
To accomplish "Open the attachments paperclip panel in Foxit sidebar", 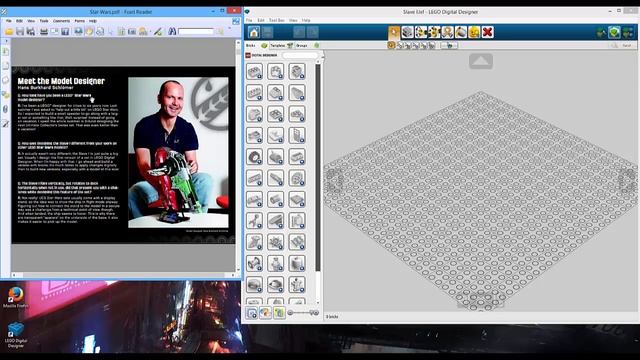I will pyautogui.click(x=6, y=109).
